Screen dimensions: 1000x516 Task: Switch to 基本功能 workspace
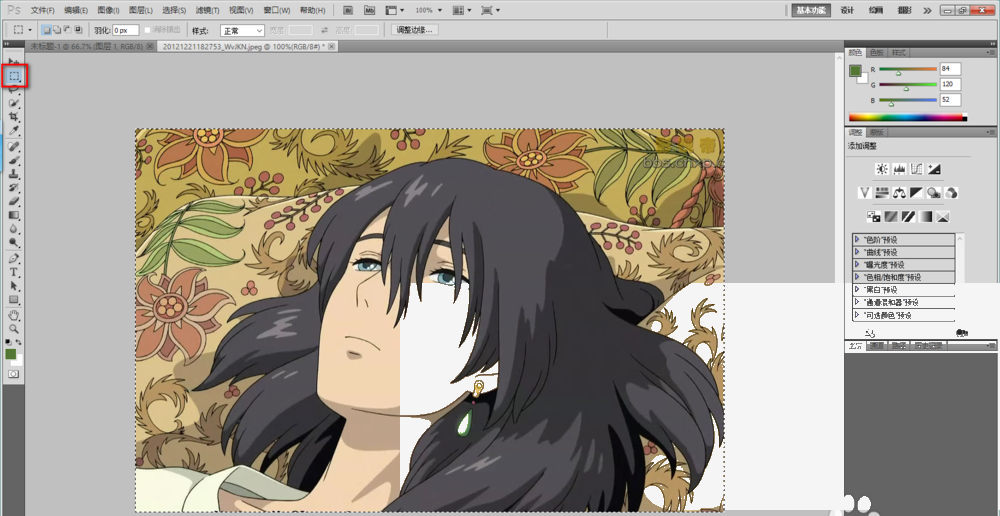tap(811, 10)
